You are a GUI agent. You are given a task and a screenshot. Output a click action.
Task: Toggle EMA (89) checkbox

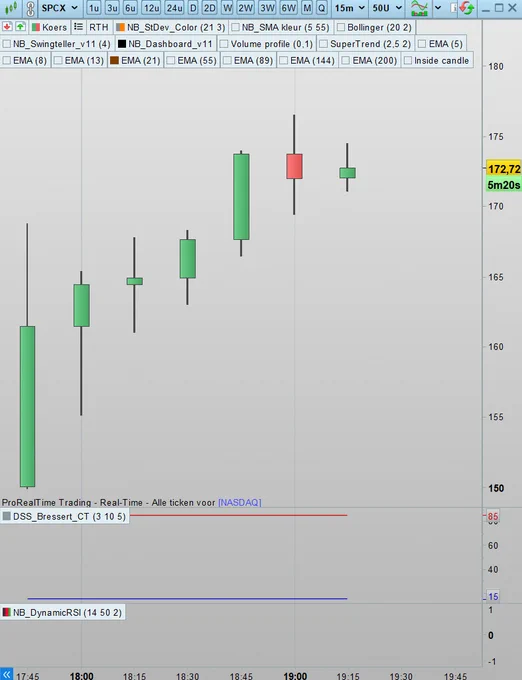click(227, 60)
